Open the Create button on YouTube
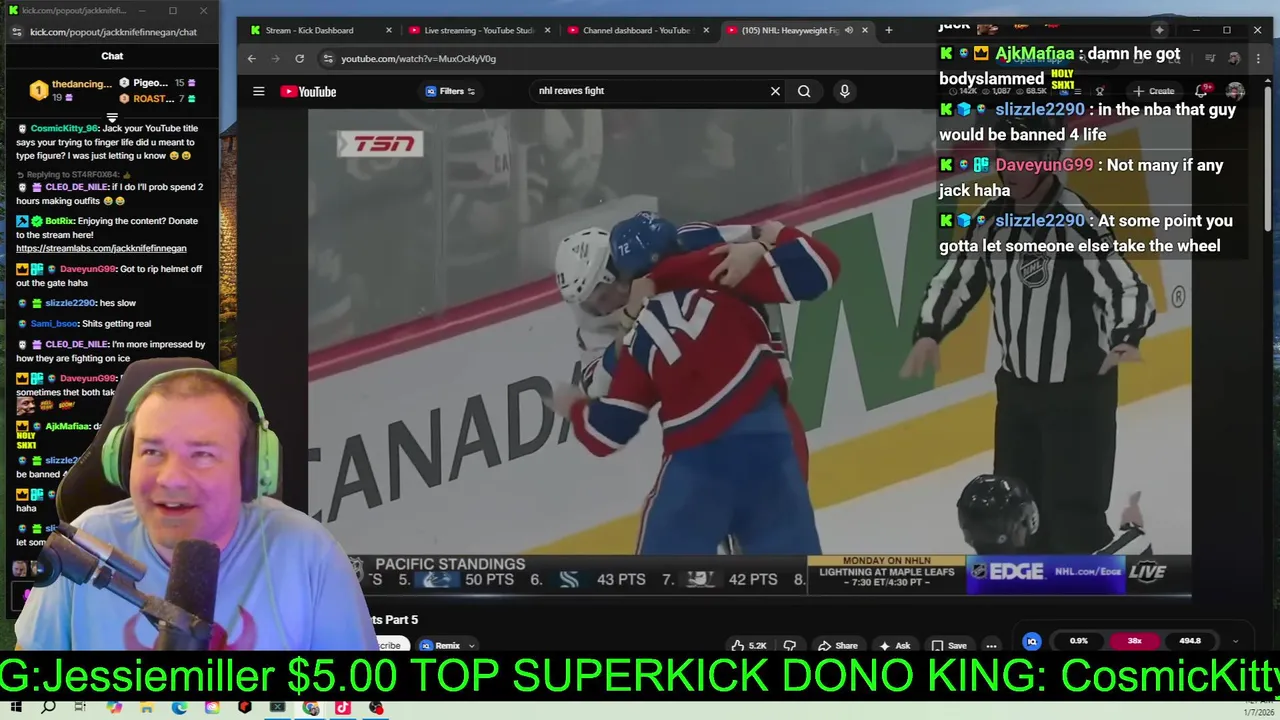 click(1154, 91)
